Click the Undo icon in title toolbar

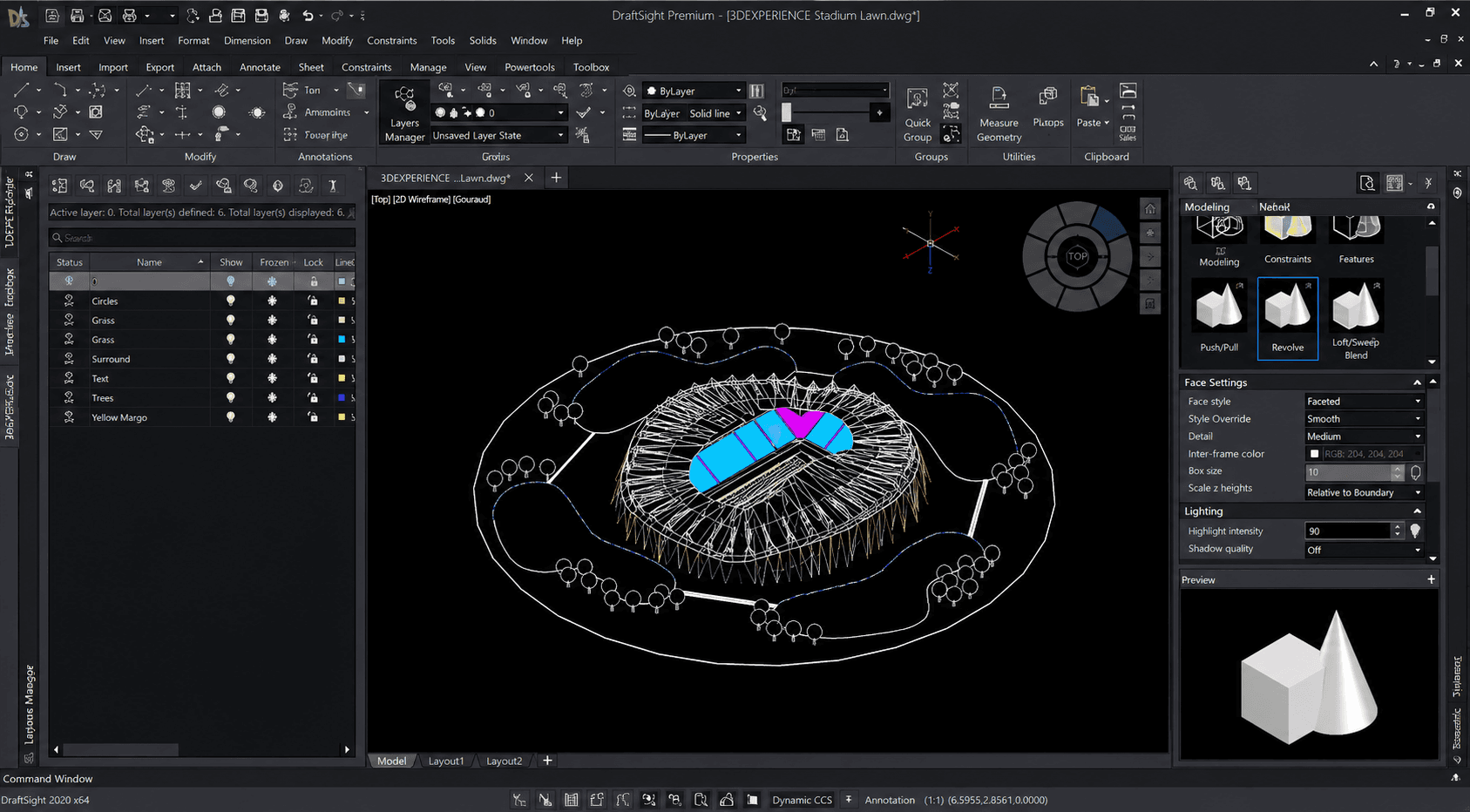308,16
